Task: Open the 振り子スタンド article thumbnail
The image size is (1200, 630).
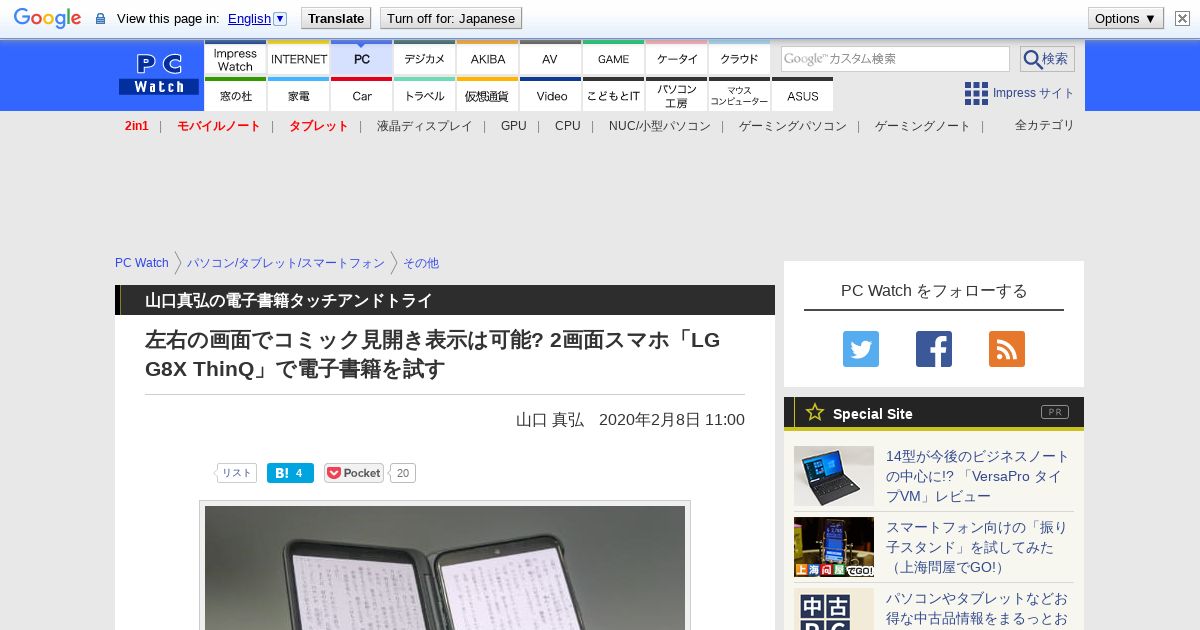Action: pyautogui.click(x=834, y=547)
